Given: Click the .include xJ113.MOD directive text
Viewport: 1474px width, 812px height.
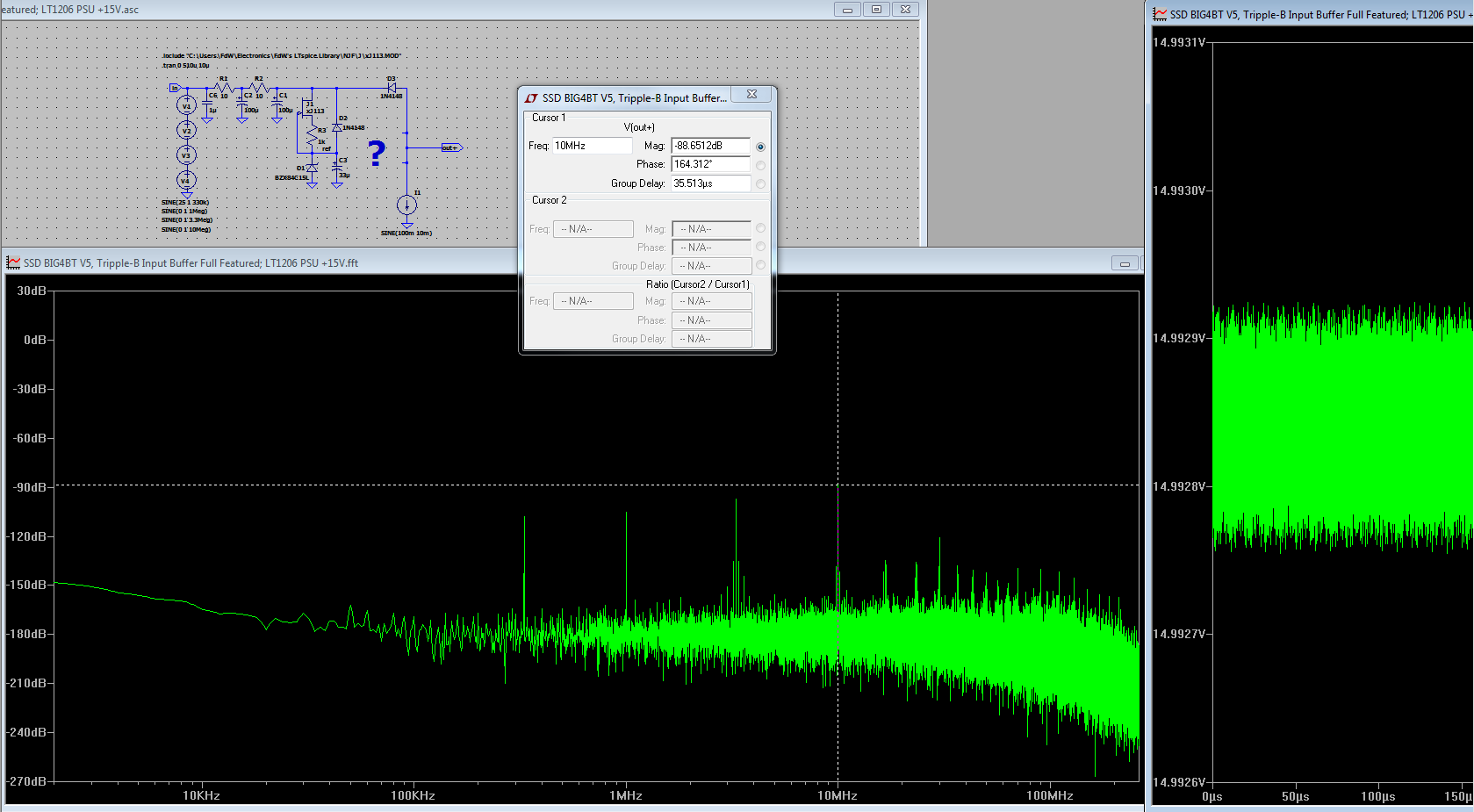Looking at the screenshot, I should pyautogui.click(x=281, y=55).
